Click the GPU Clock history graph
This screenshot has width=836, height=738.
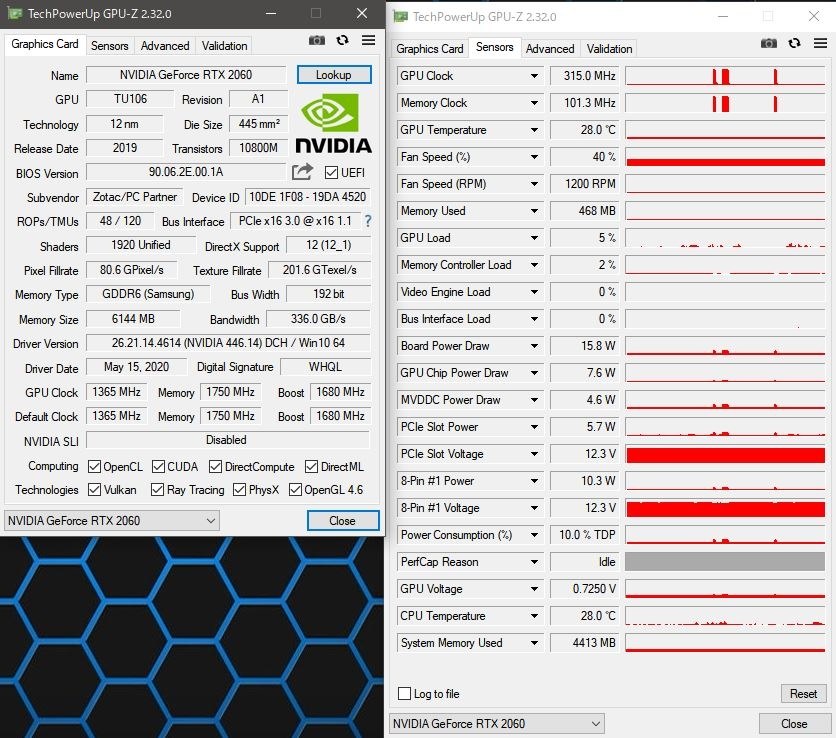point(725,76)
